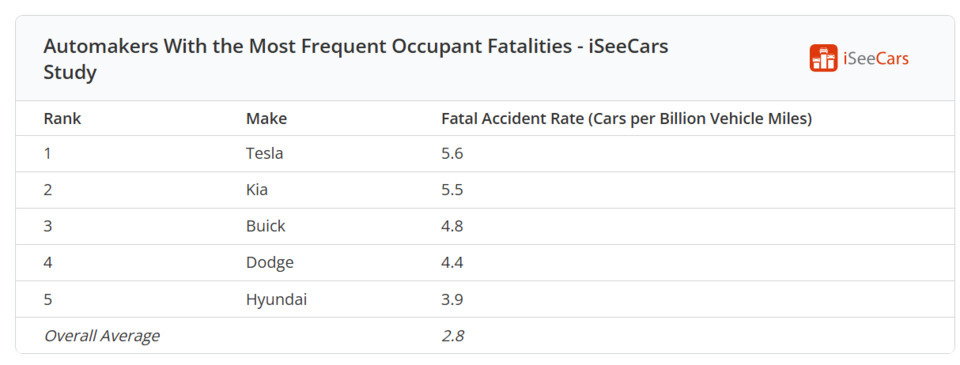Select the table title heading text

point(356,59)
